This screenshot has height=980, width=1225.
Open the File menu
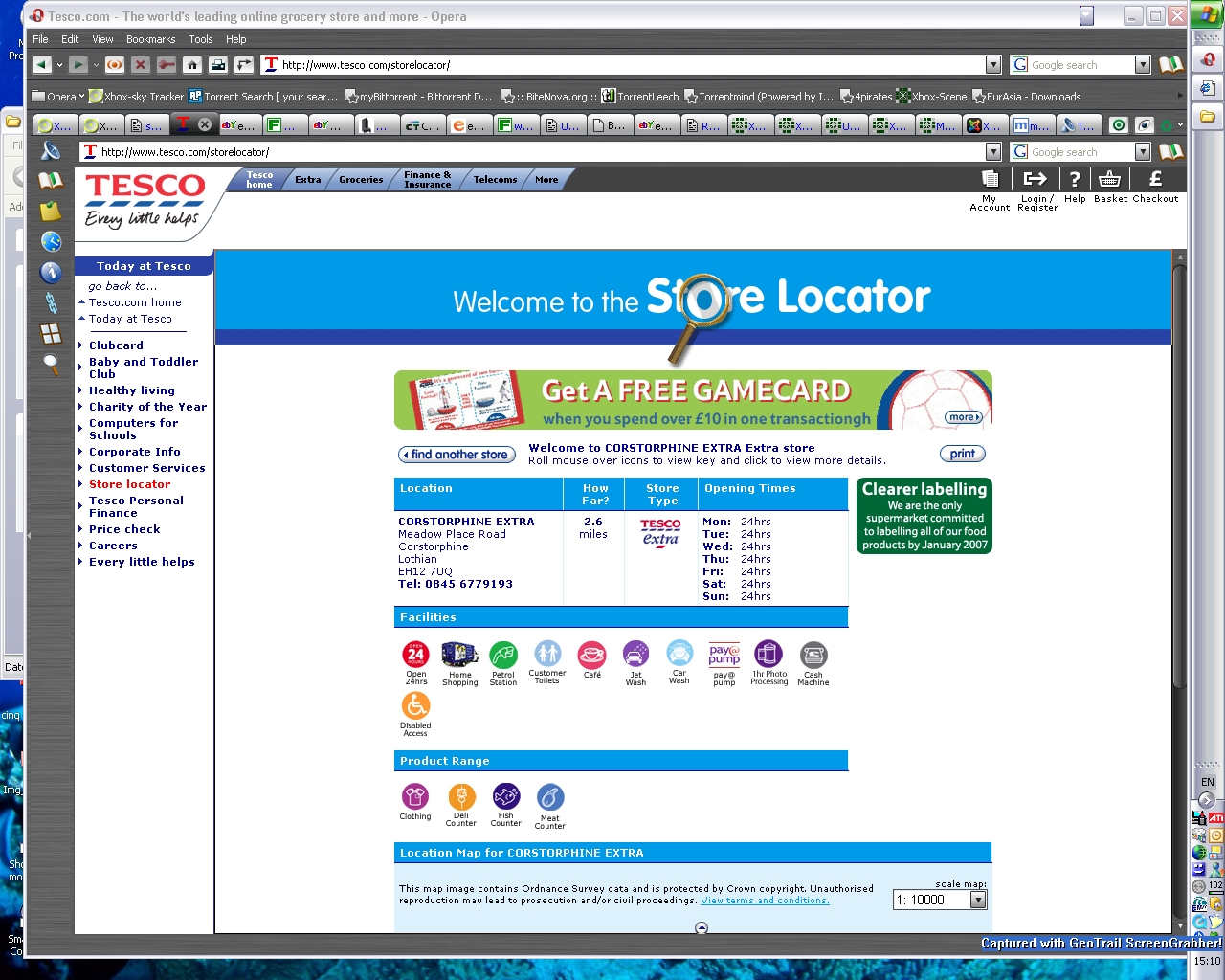(x=40, y=39)
